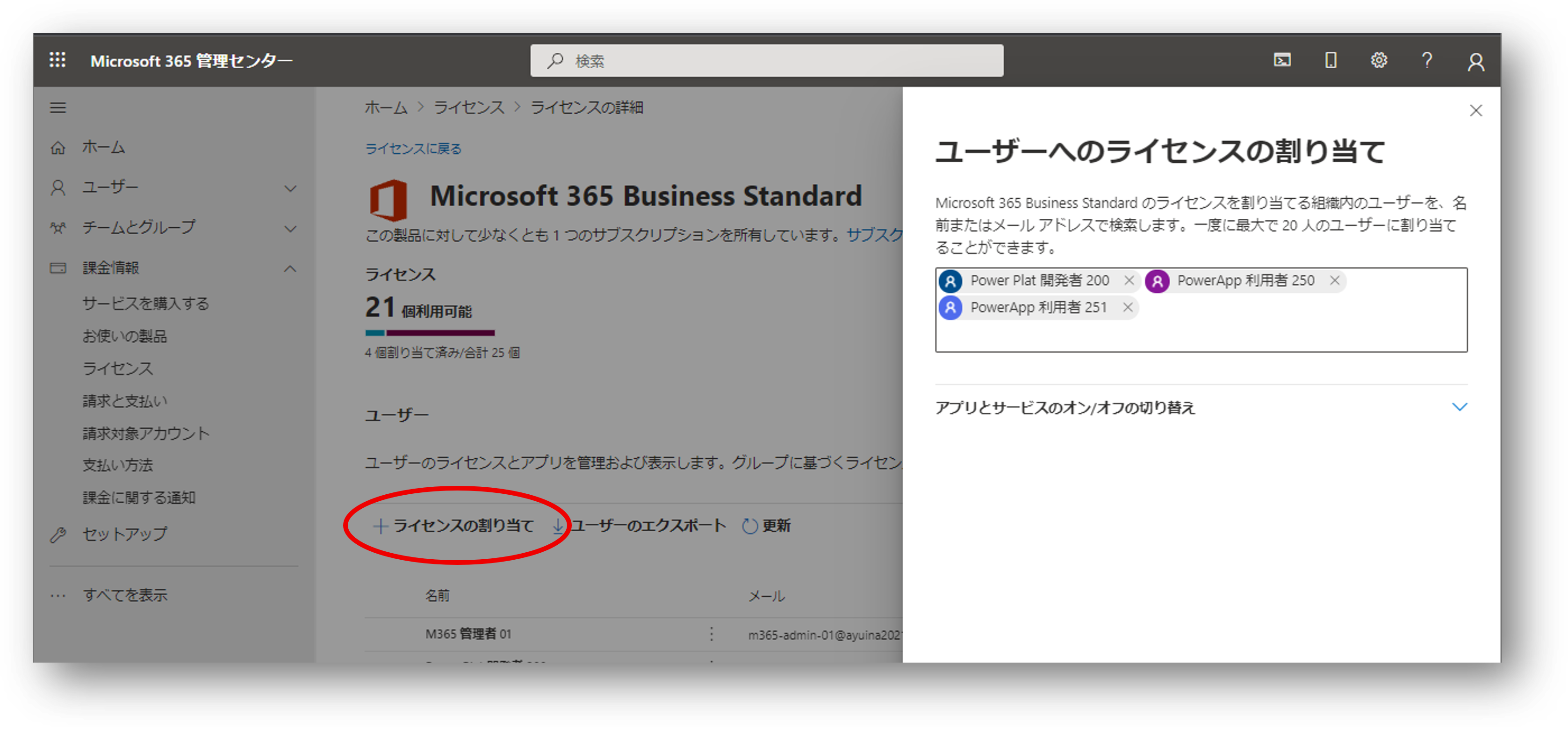Image resolution: width=1568 pixels, height=729 pixels.
Task: Open ライセンス in the sidebar
Action: coord(117,368)
